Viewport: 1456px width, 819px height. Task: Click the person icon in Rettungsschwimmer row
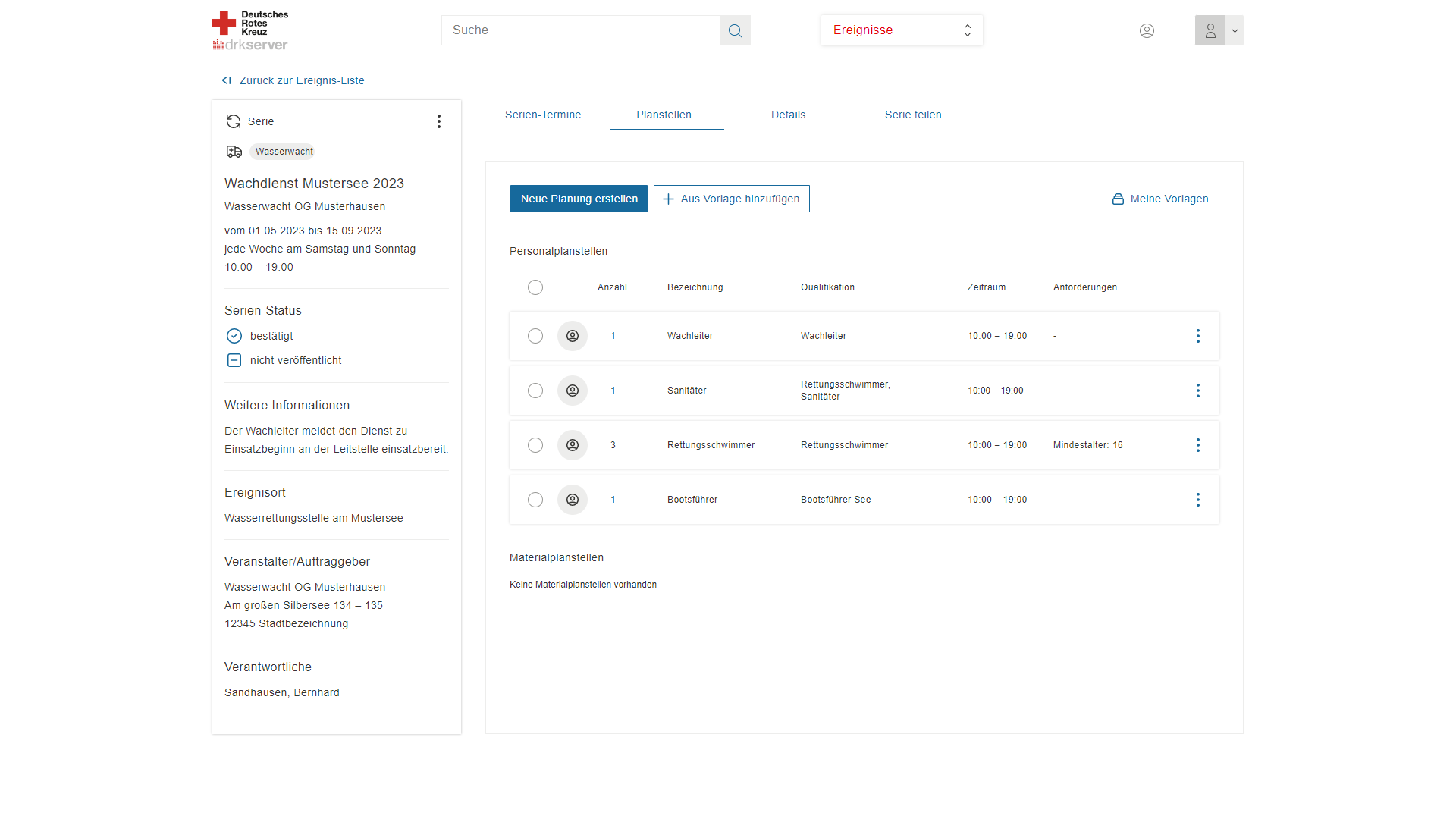pyautogui.click(x=573, y=445)
